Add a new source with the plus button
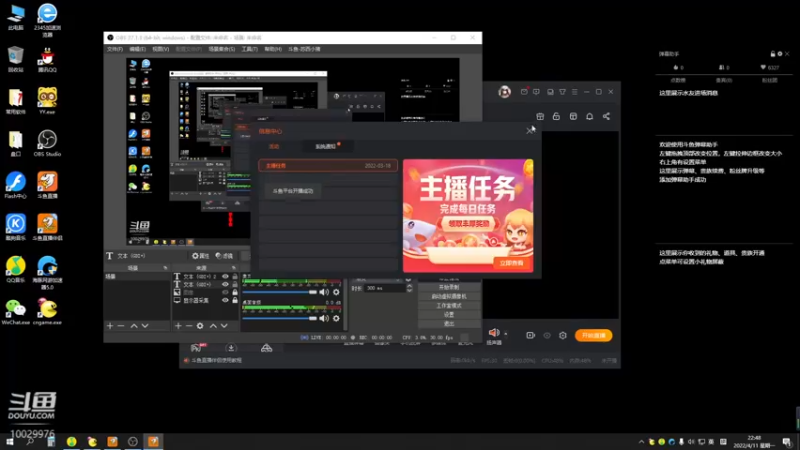Screen dimensions: 800x450 pos(178,326)
